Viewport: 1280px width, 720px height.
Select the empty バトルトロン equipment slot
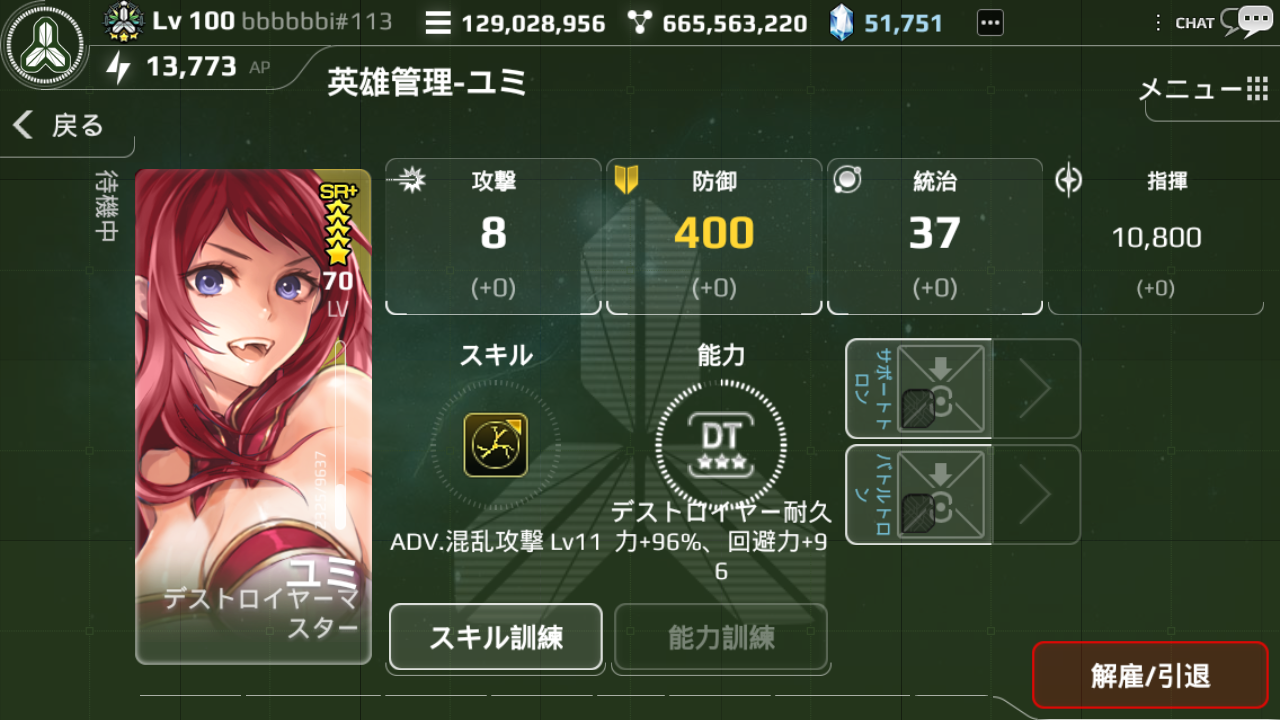pos(940,495)
